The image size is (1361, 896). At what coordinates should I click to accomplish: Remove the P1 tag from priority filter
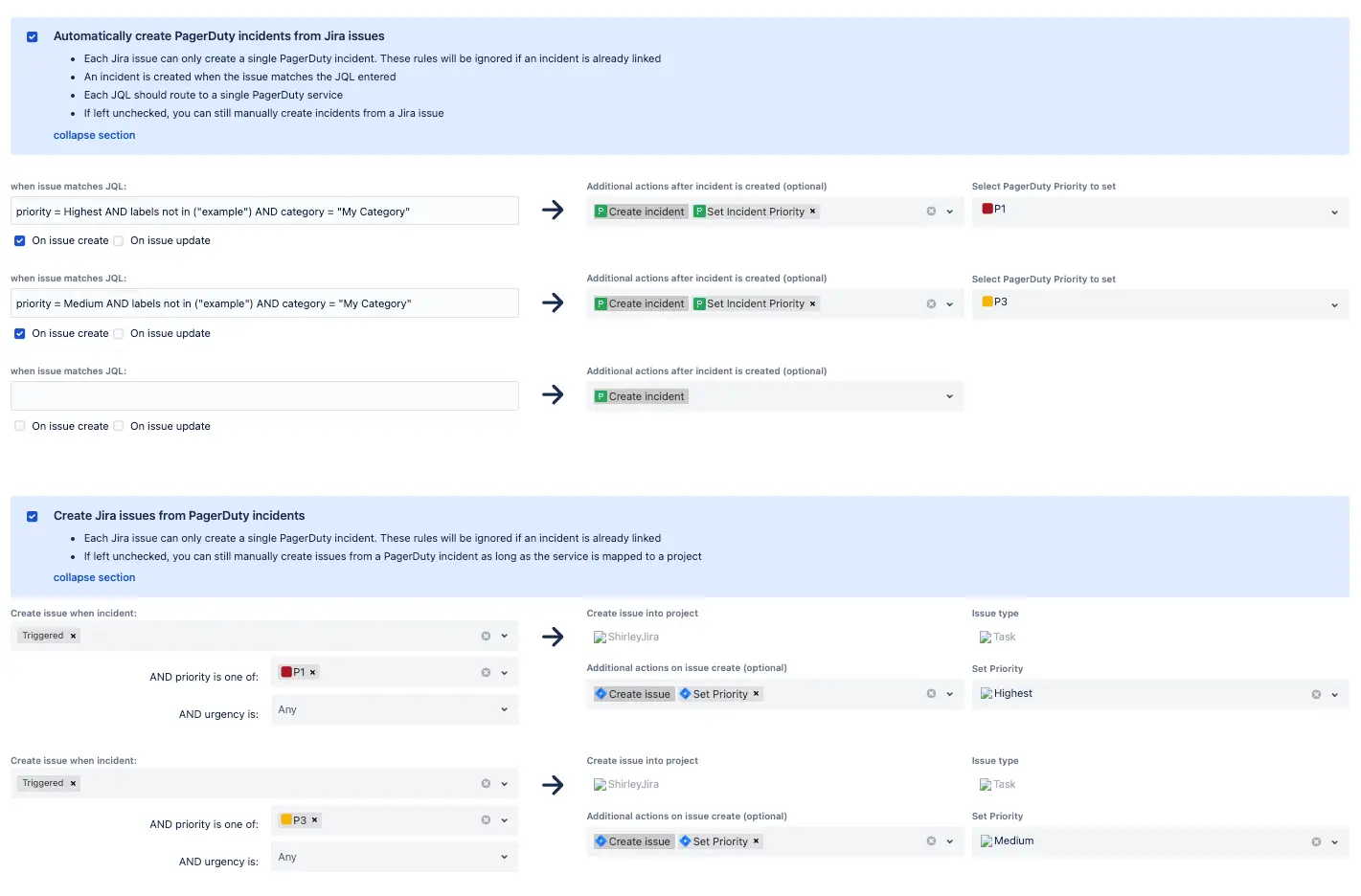(x=313, y=672)
